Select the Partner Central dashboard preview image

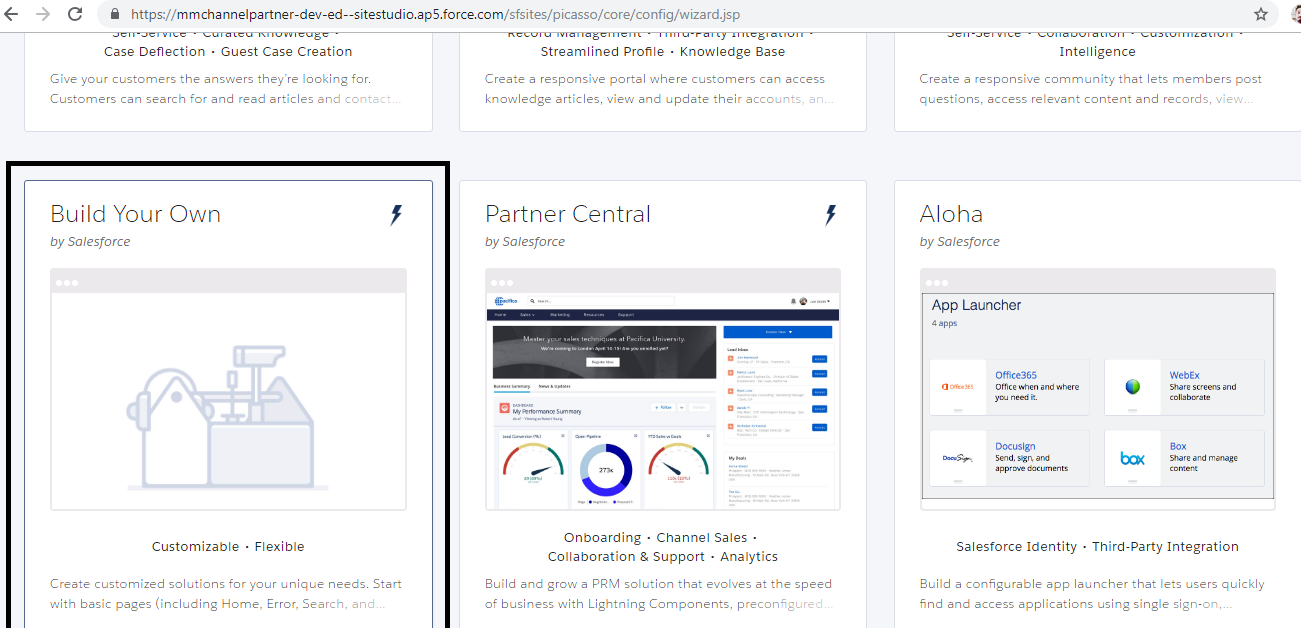(663, 389)
